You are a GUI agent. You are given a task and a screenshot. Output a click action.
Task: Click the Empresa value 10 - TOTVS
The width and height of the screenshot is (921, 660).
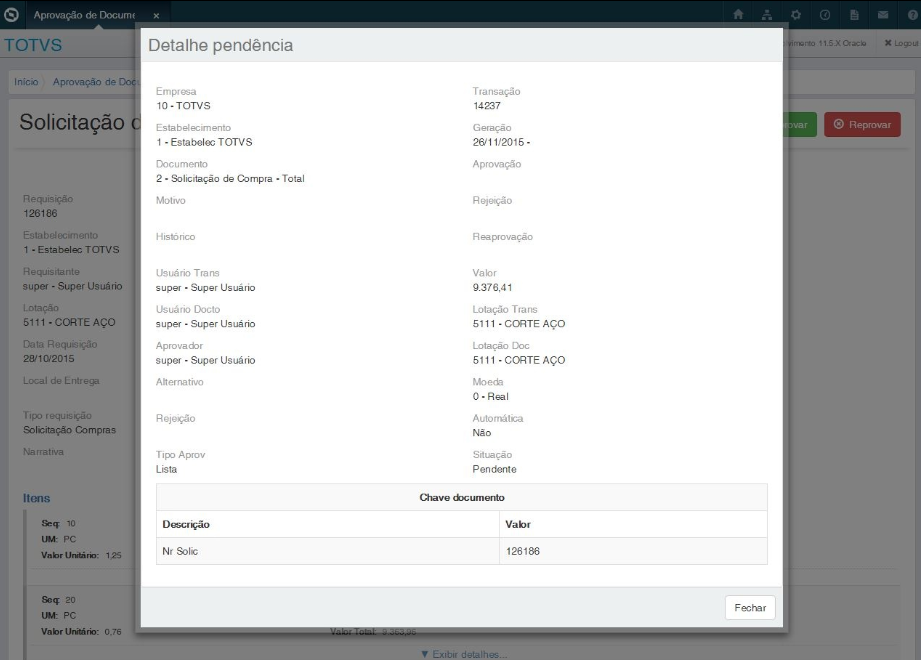[x=183, y=106]
